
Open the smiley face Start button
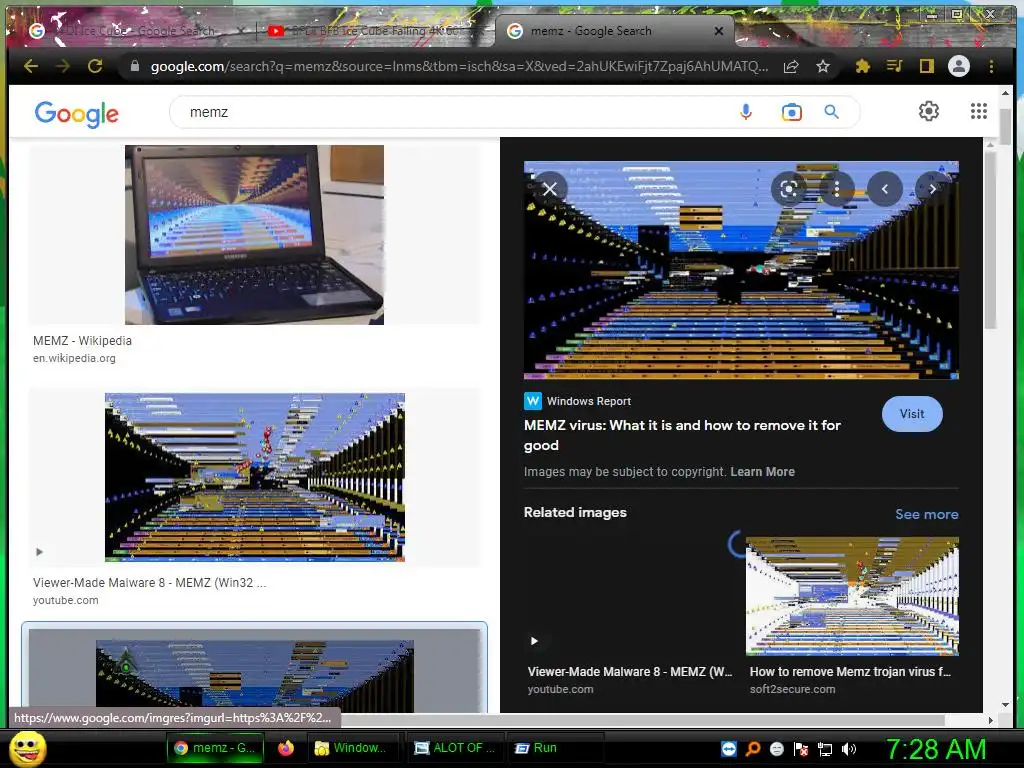pyautogui.click(x=28, y=749)
